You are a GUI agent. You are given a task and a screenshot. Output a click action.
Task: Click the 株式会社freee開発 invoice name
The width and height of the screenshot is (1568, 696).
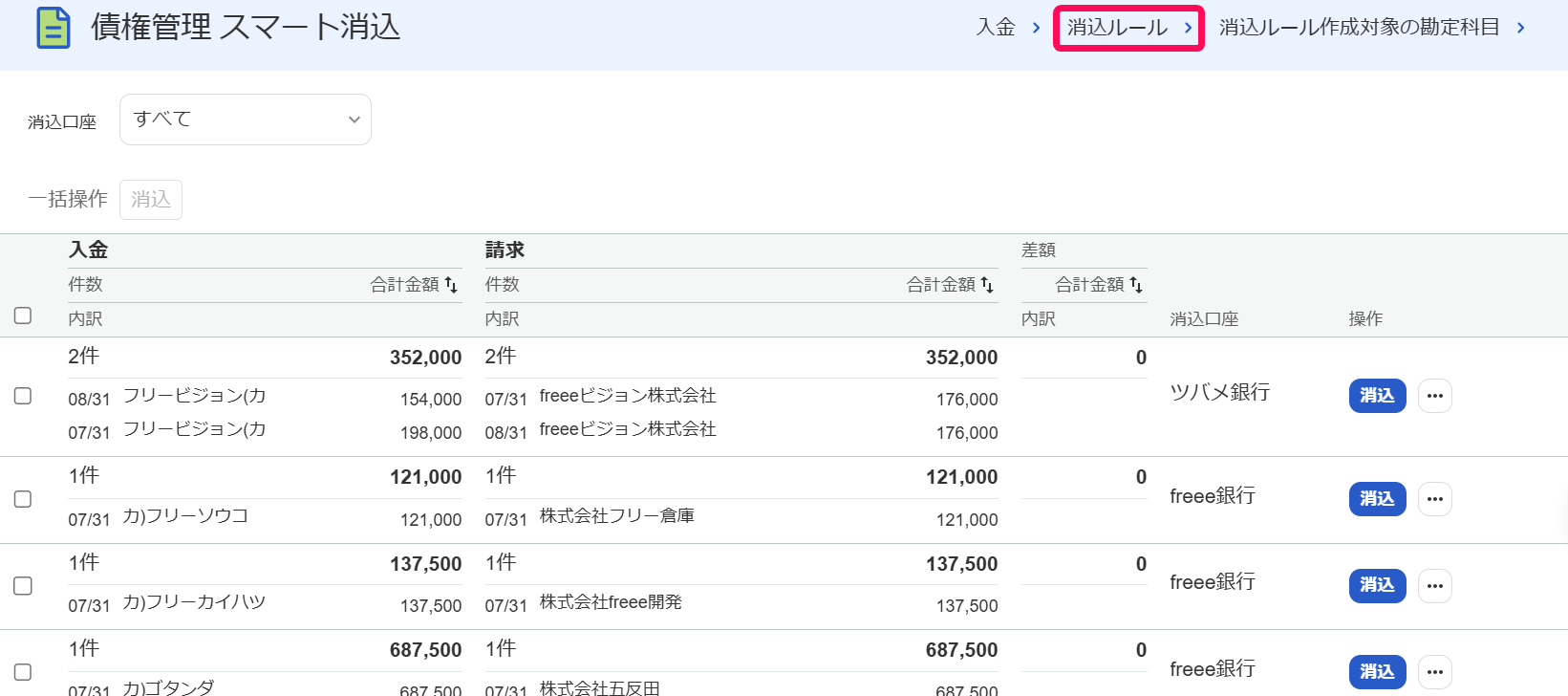pos(611,602)
